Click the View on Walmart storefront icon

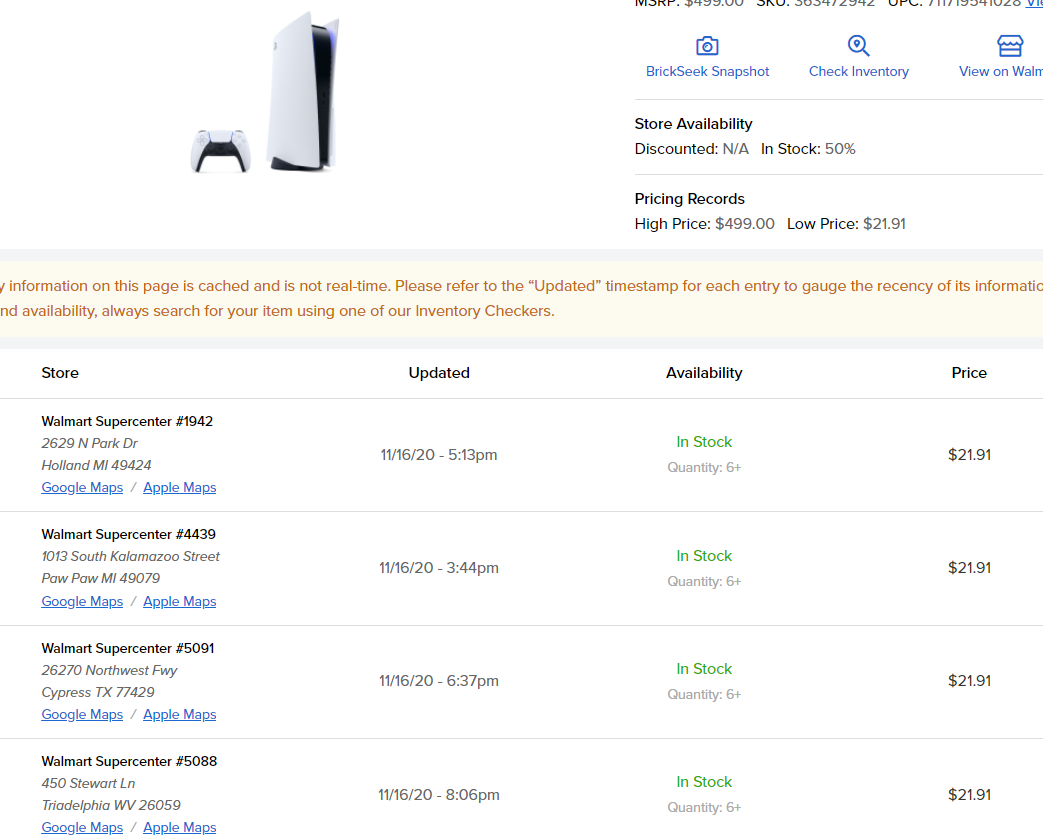1010,46
